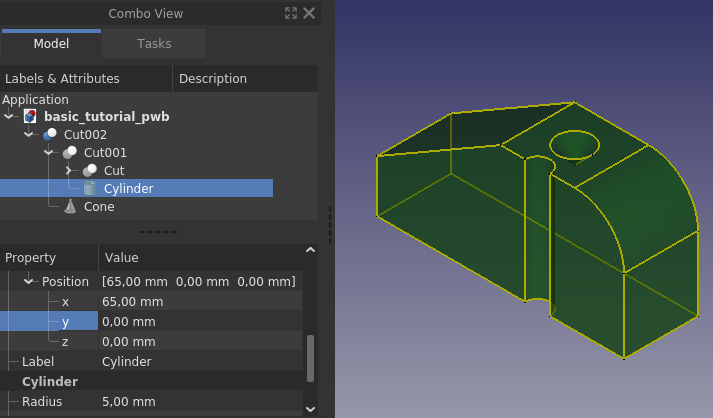
Task: Click the basic_tutorial_pwb document icon
Action: tap(30, 116)
